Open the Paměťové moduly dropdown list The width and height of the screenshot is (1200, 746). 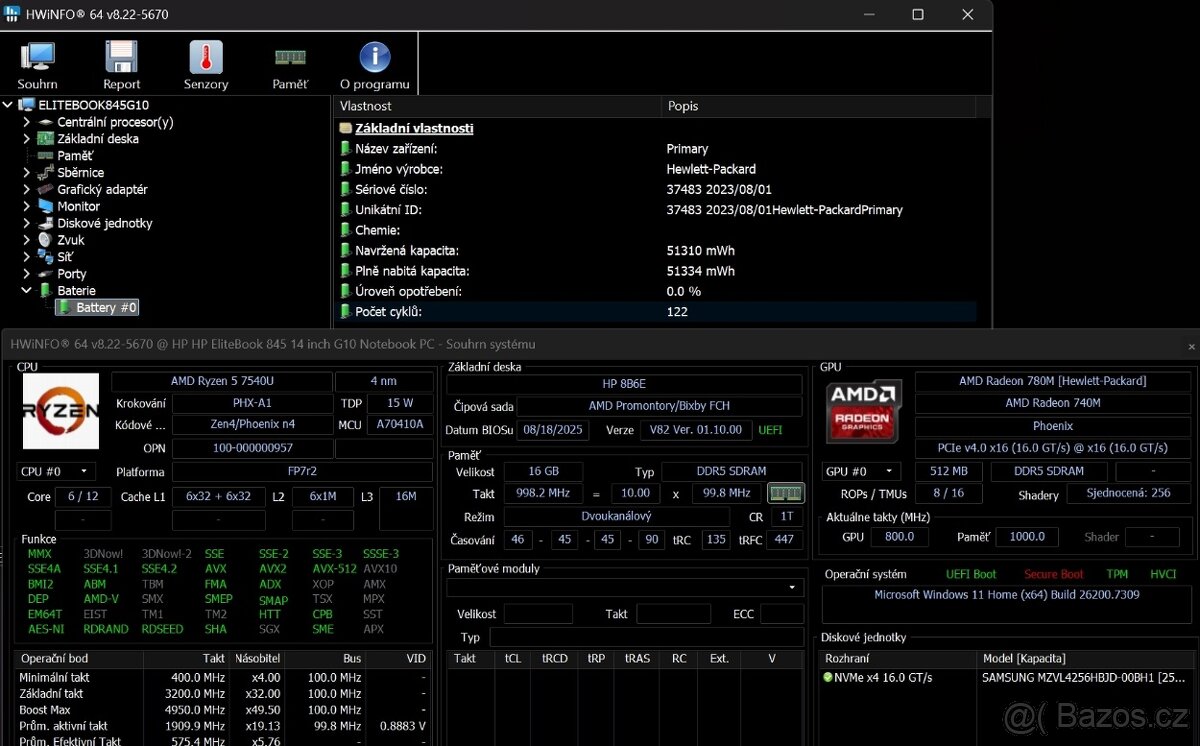click(625, 588)
